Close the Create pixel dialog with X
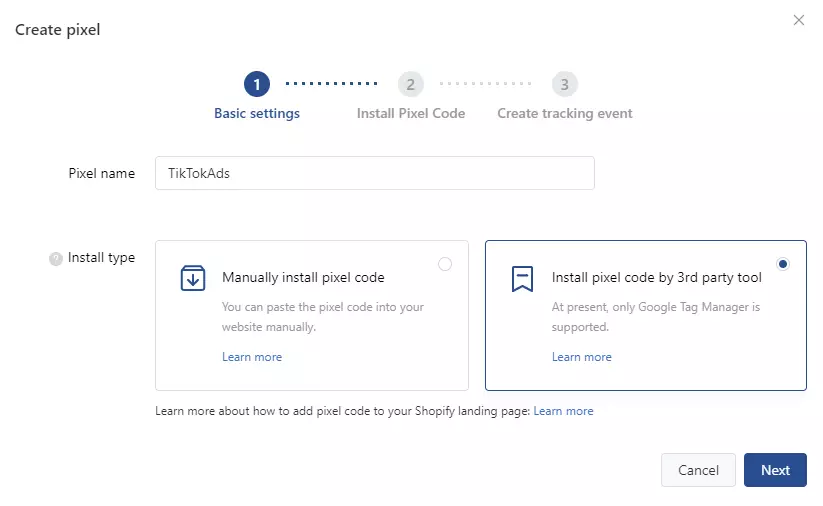 pyautogui.click(x=798, y=20)
